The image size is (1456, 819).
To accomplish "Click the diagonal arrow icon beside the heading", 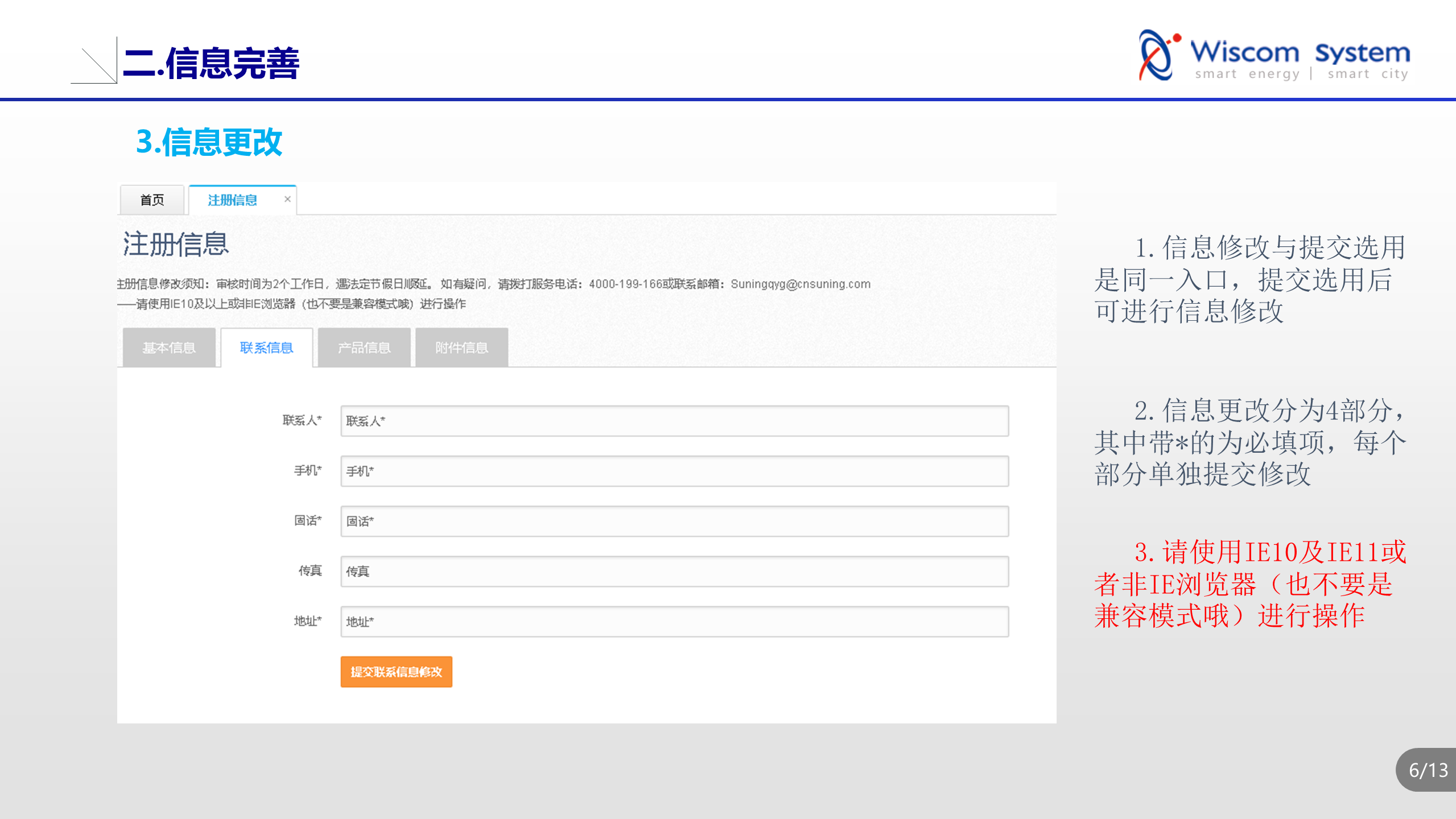I will click(96, 63).
